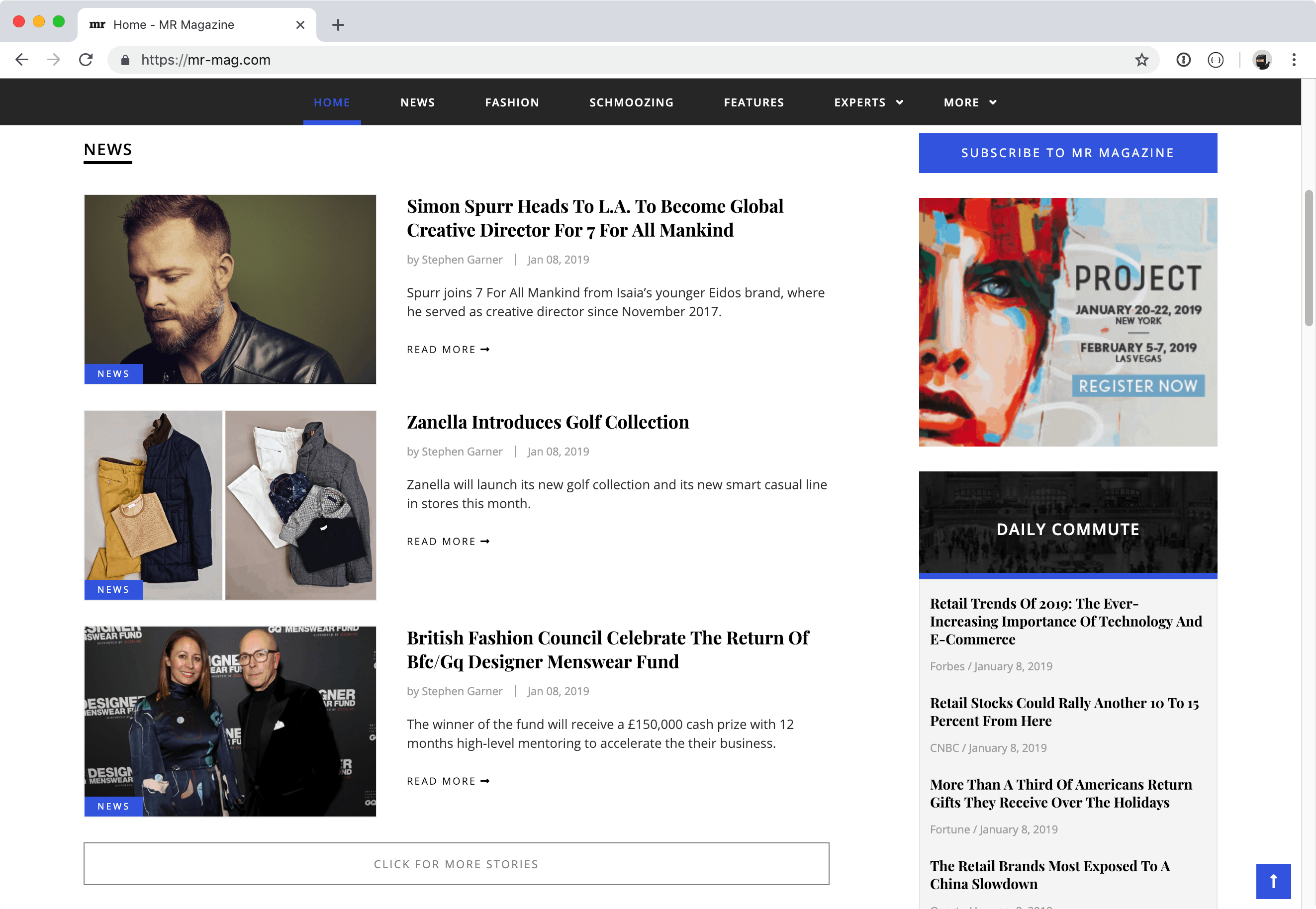Close the Home - MR Magazine tab

[x=300, y=24]
